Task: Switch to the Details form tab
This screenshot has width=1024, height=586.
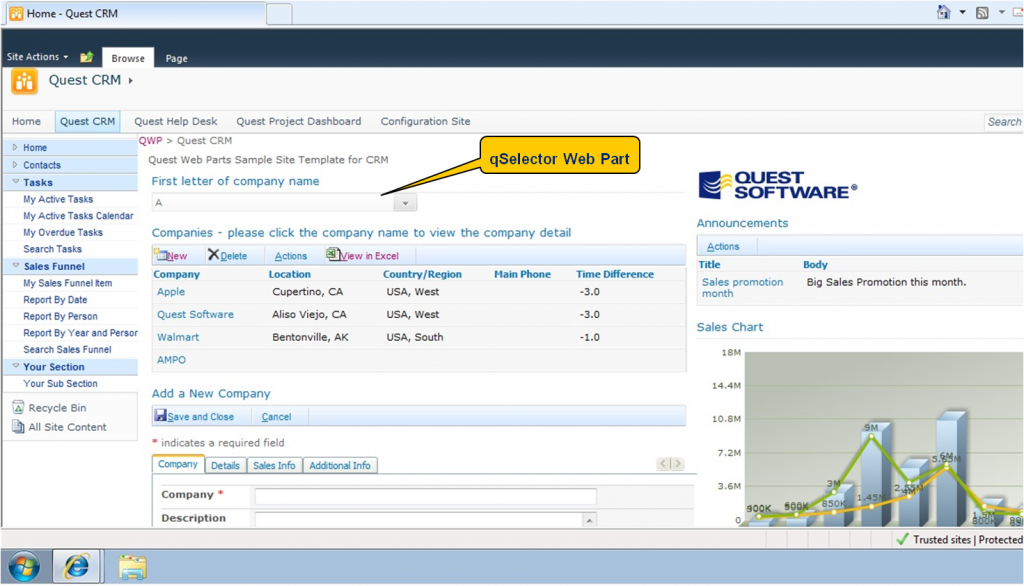Action: tap(225, 465)
